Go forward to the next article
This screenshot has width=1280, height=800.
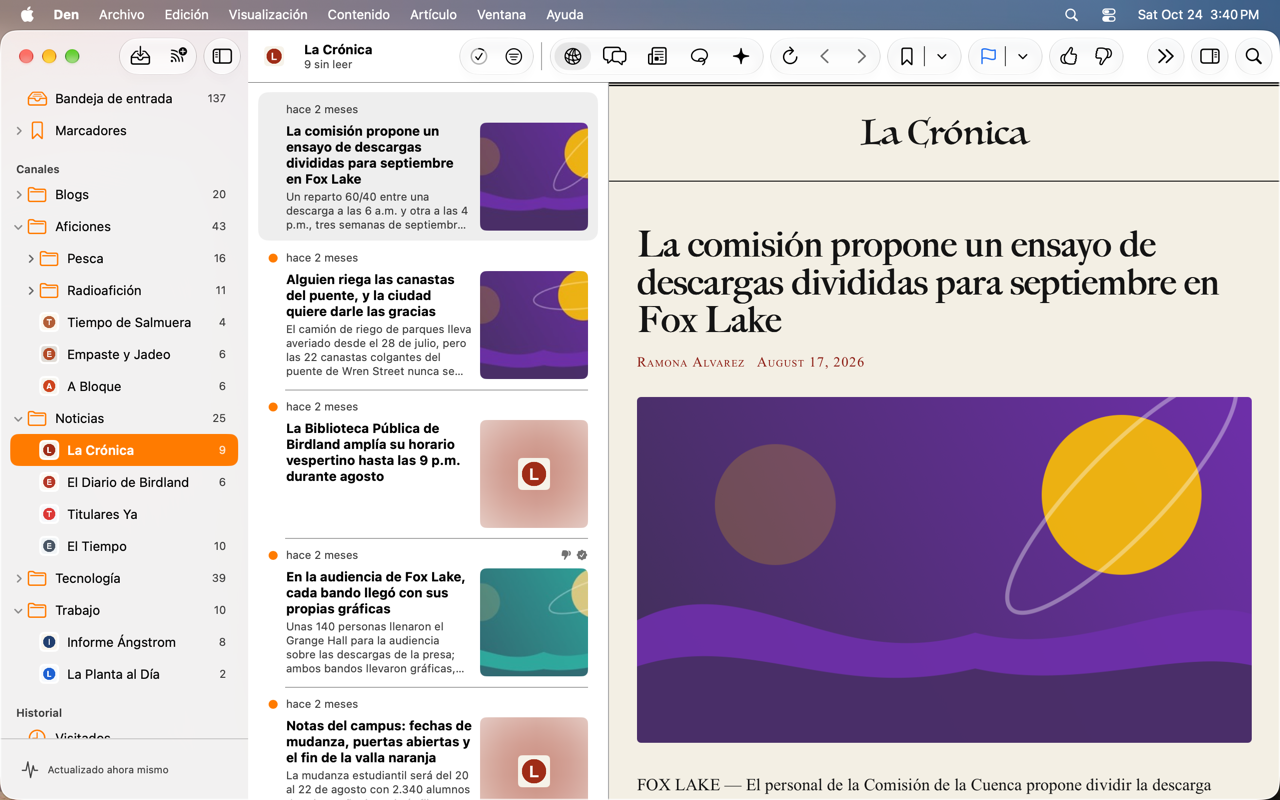point(861,57)
